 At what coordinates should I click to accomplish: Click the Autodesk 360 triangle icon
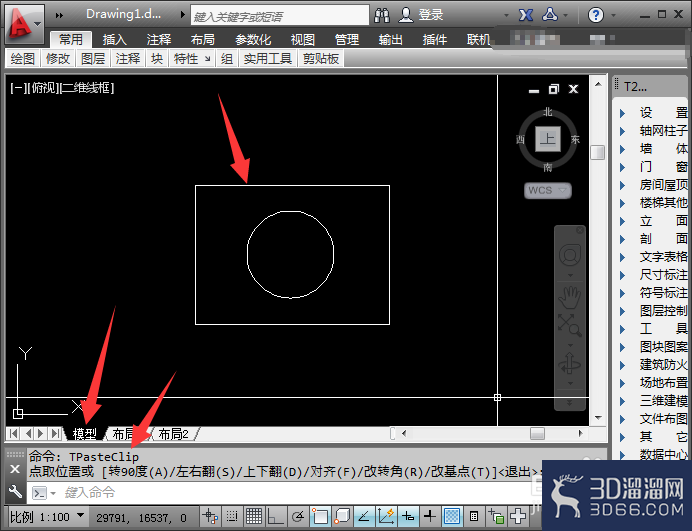(x=550, y=15)
